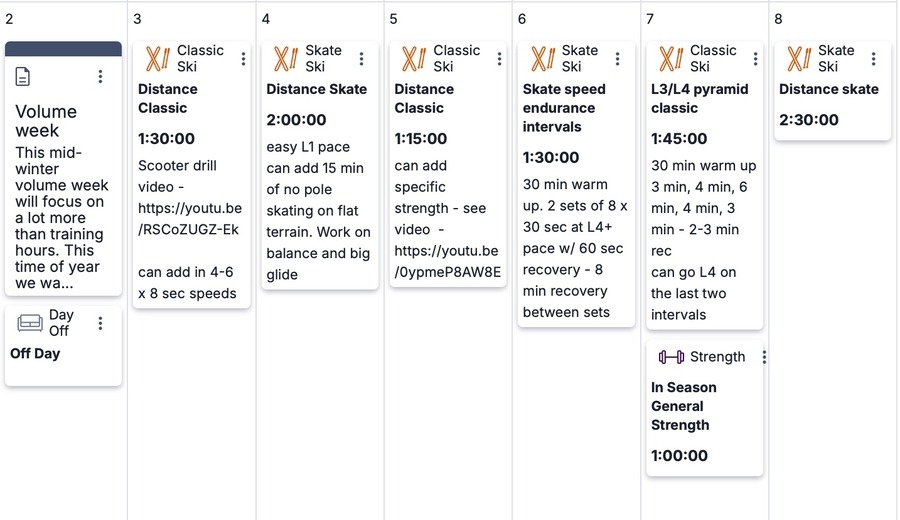Click the skate ski icon on day 4 workout
Image resolution: width=900 pixels, height=520 pixels.
(x=286, y=59)
